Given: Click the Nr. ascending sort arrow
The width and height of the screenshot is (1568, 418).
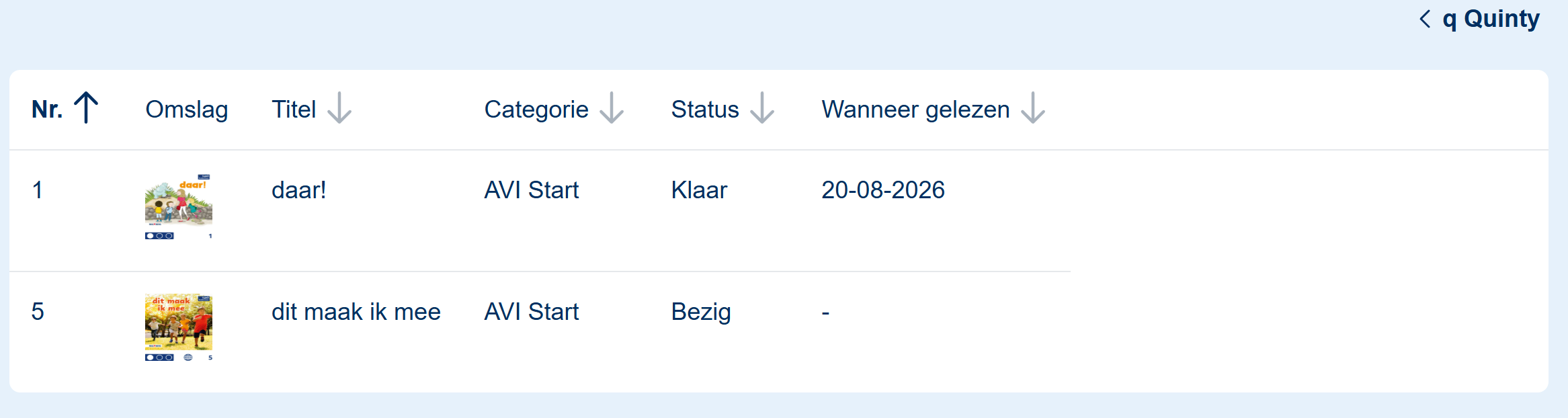Looking at the screenshot, I should pos(86,108).
